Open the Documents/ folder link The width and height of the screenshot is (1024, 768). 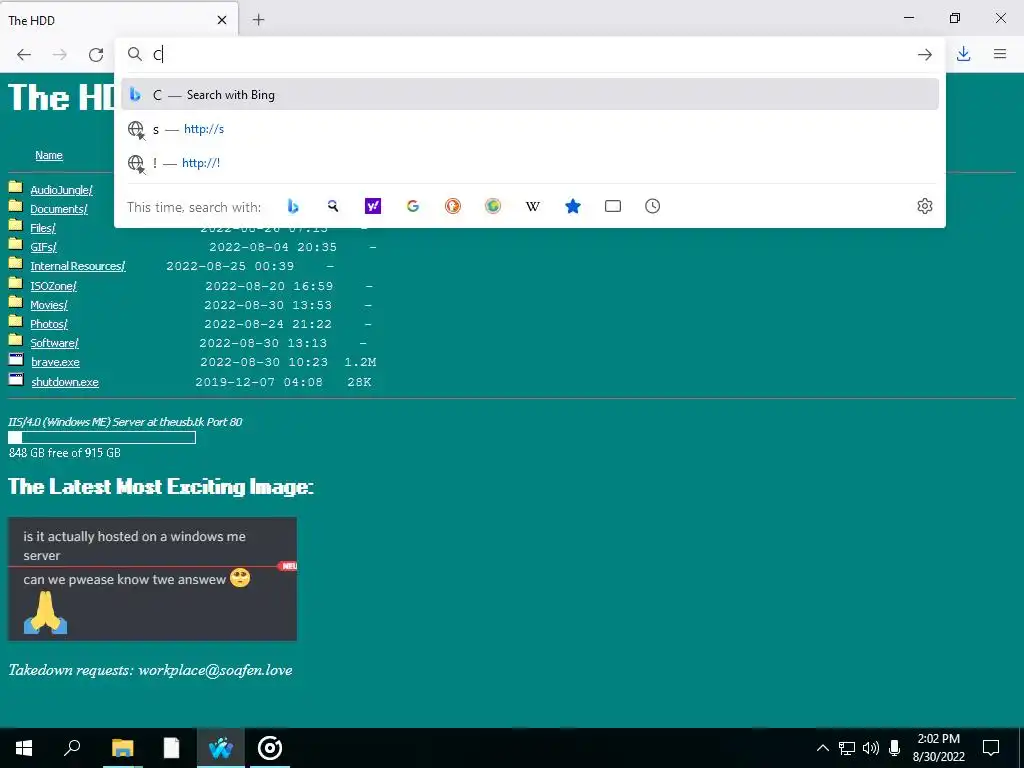(59, 209)
